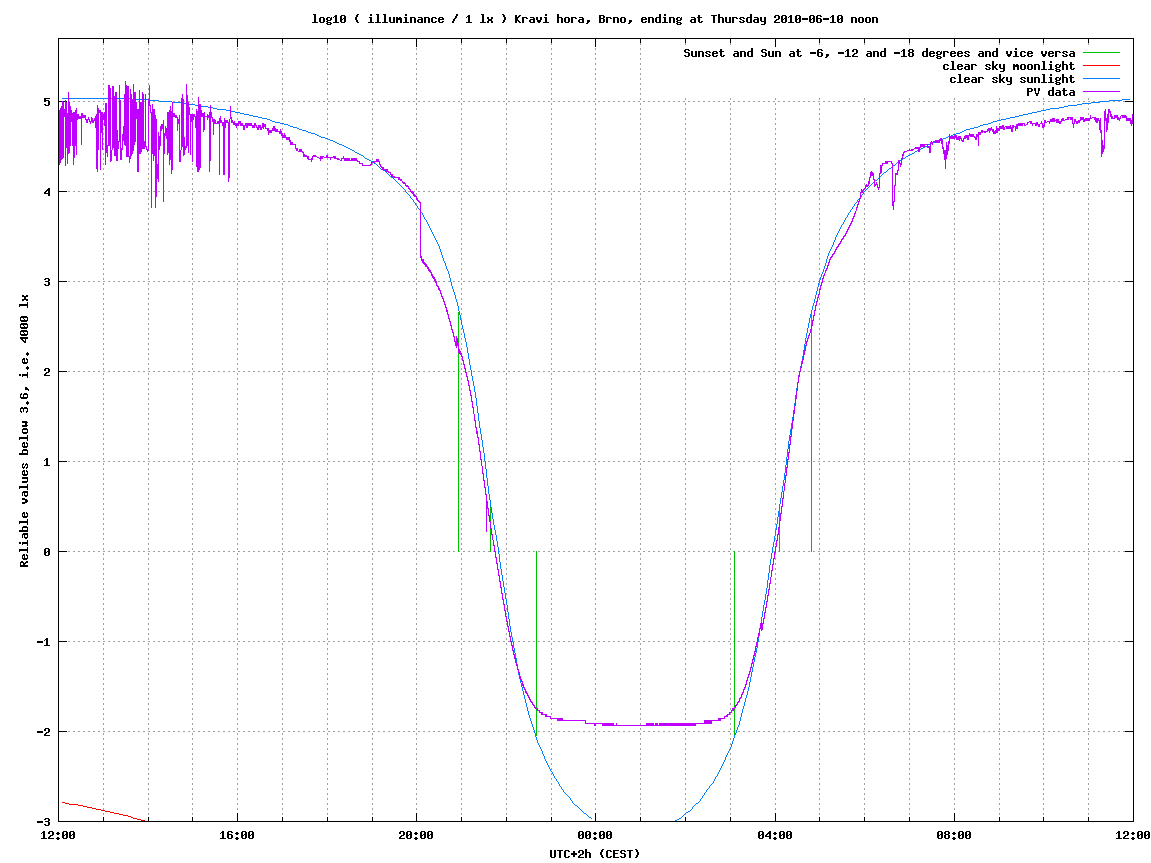
Task: Click the x-axis tick label 16:00
Action: [237, 835]
